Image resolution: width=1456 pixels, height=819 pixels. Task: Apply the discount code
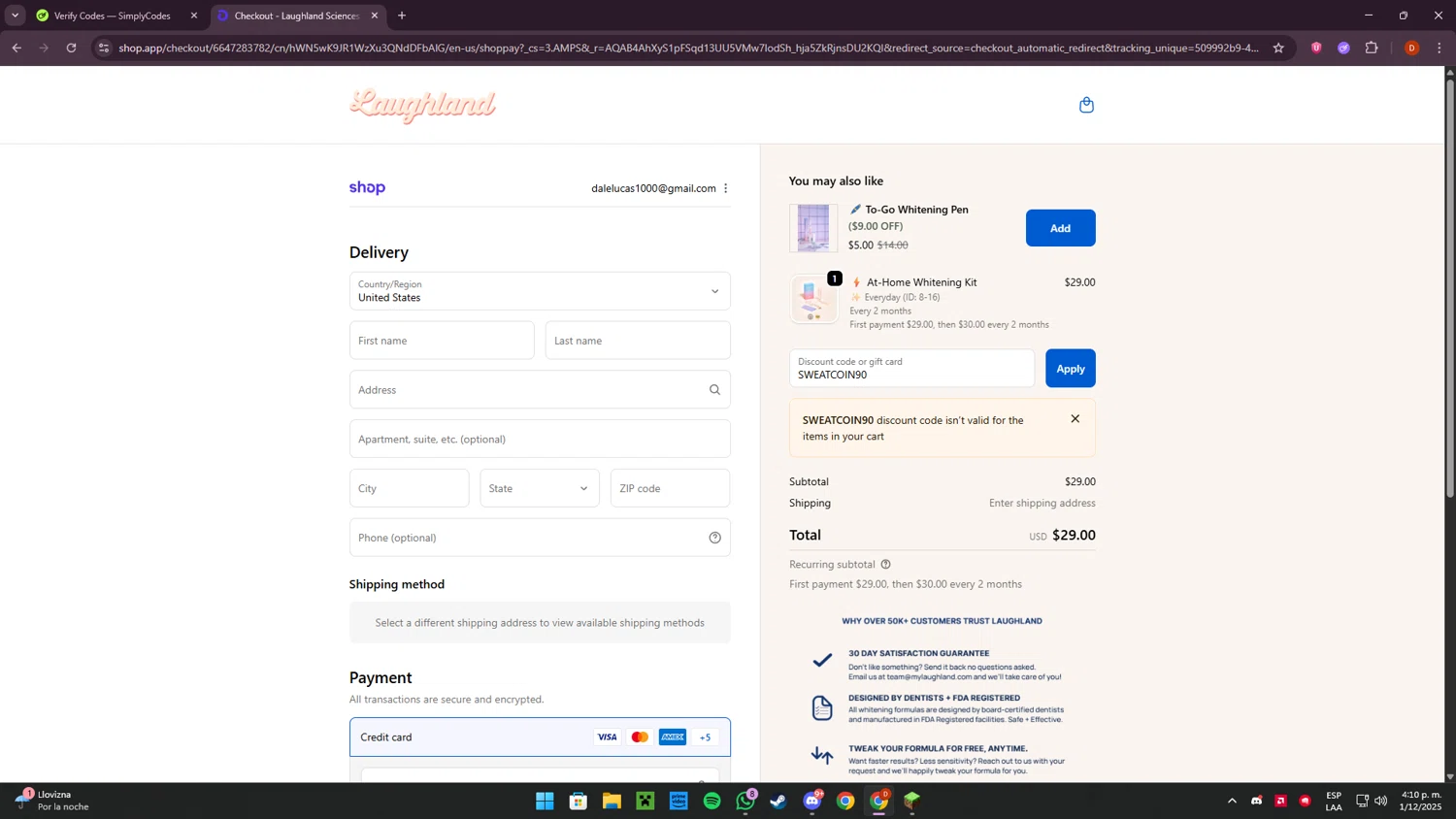pos(1070,369)
